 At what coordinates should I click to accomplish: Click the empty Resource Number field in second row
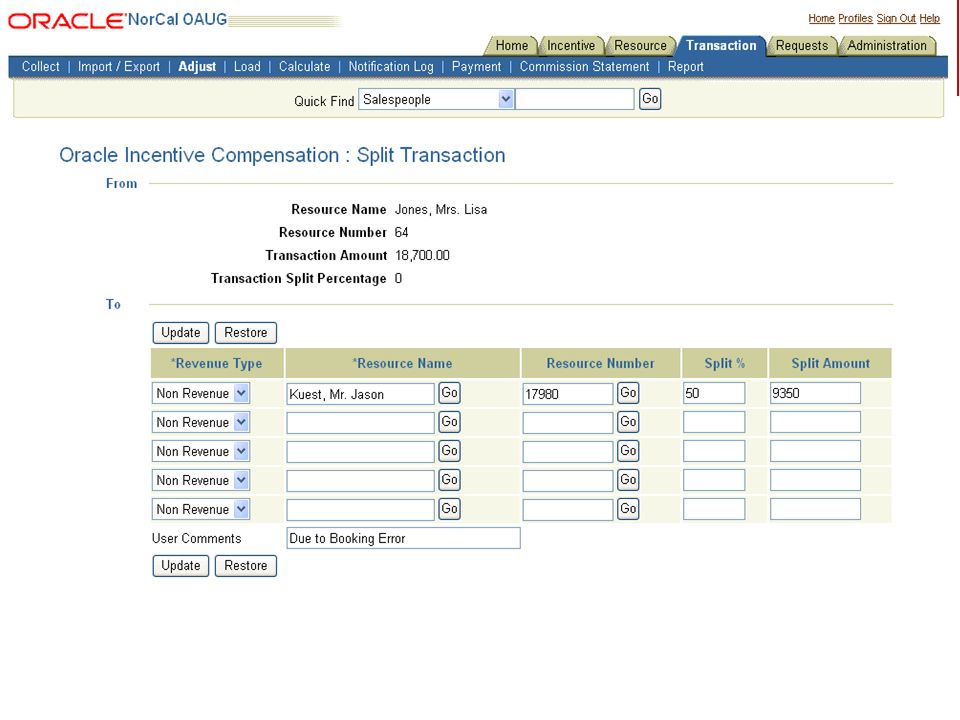click(568, 422)
